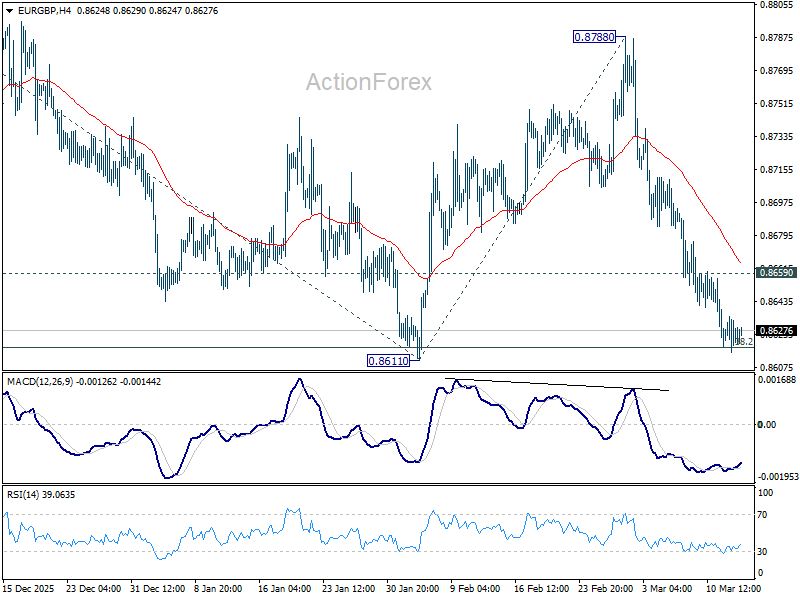The width and height of the screenshot is (800, 600).
Task: Open the chart menu triangle beside EURGBP,H4
Action: pos(9,11)
